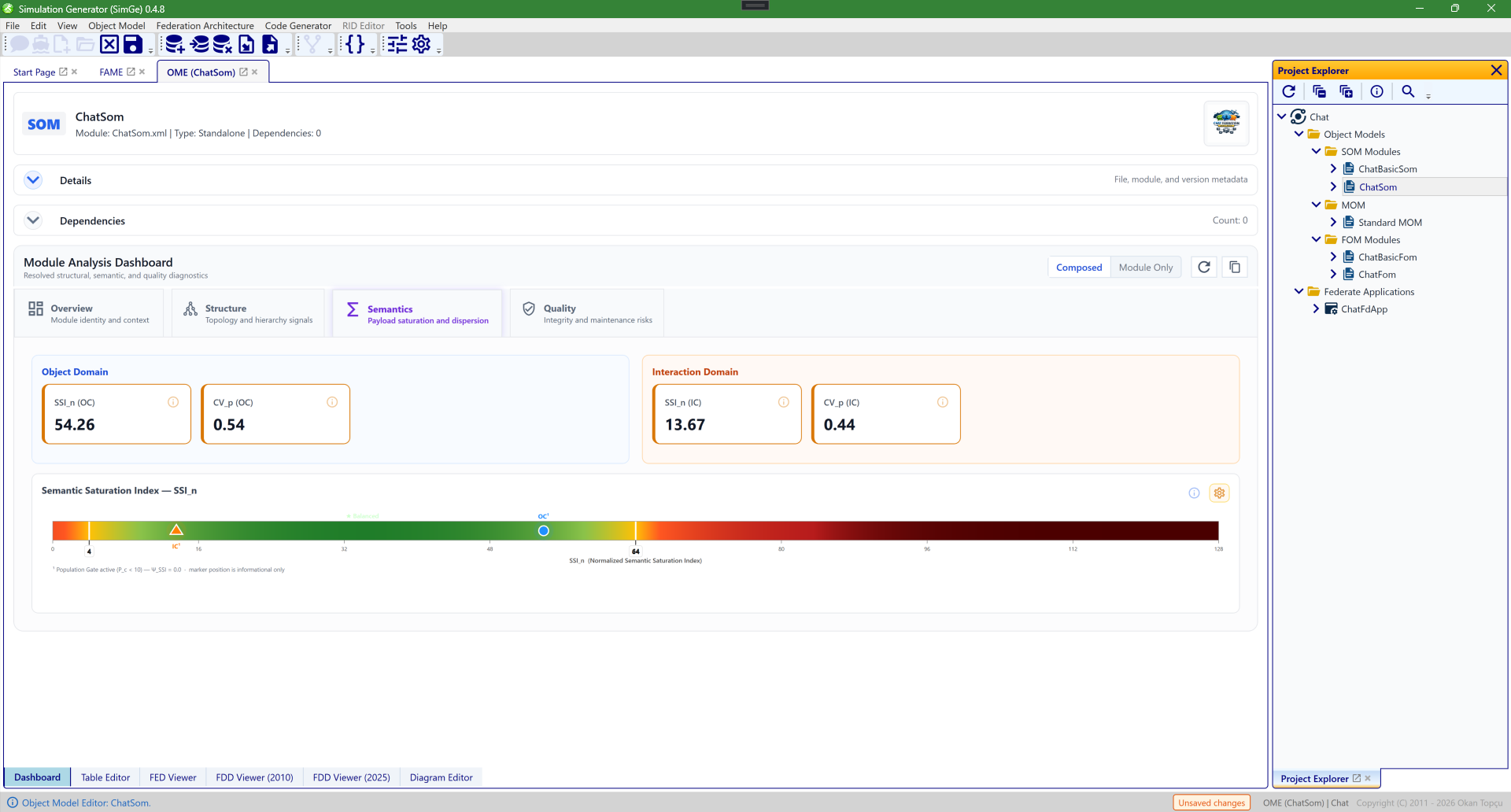
Task: Click the add database toolbar icon
Action: tap(175, 44)
